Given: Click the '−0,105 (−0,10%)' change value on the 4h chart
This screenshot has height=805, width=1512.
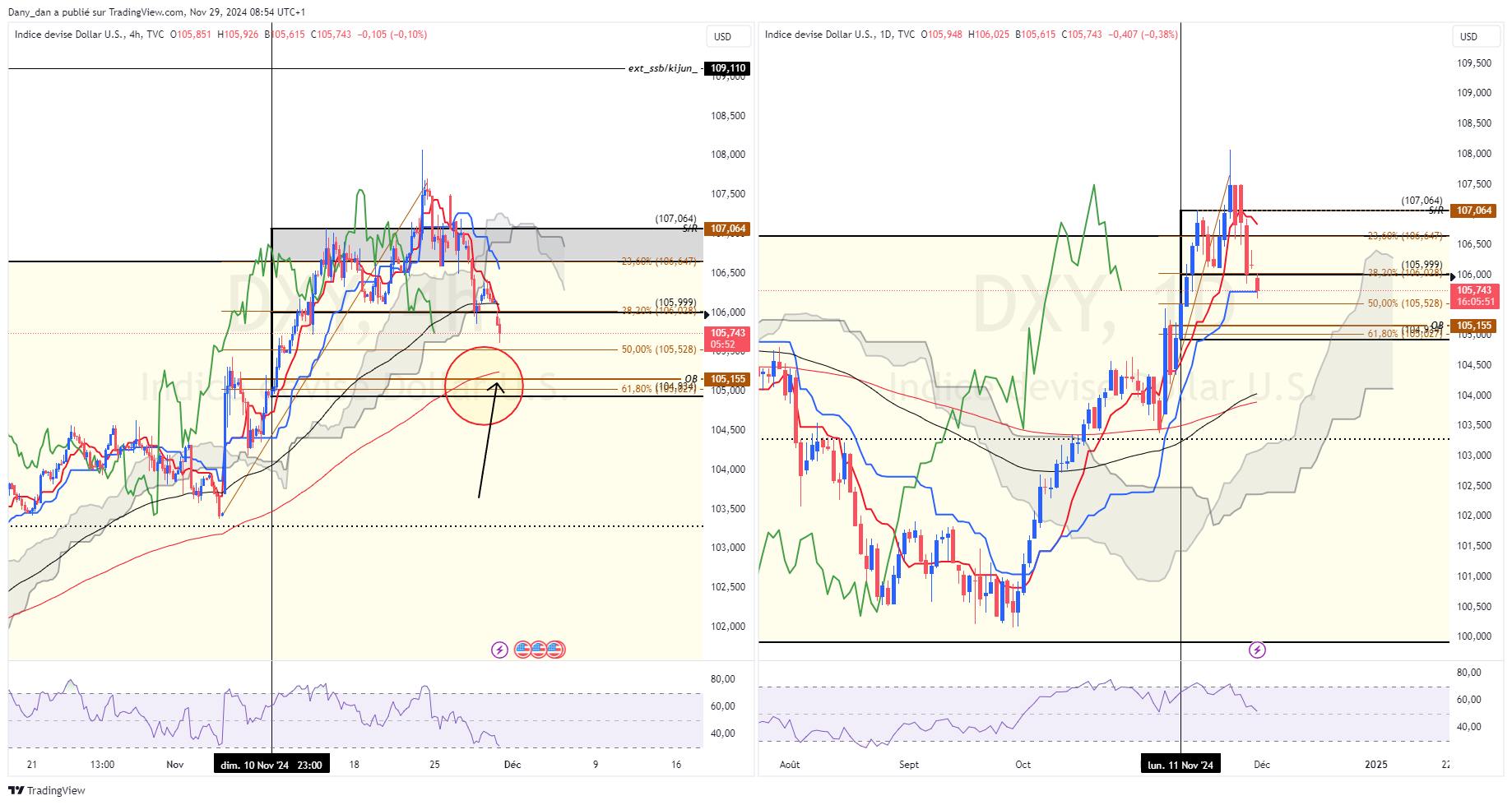Looking at the screenshot, I should click(392, 35).
